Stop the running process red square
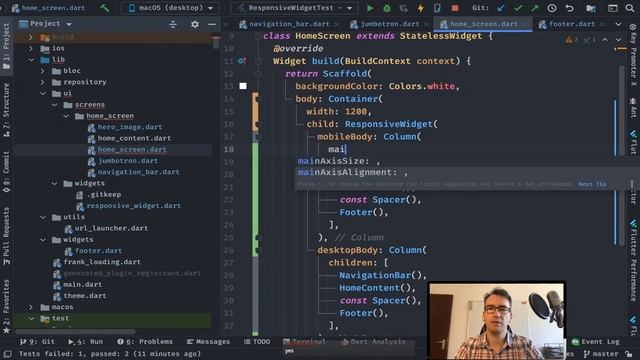The width and height of the screenshot is (640, 360). click(x=455, y=8)
